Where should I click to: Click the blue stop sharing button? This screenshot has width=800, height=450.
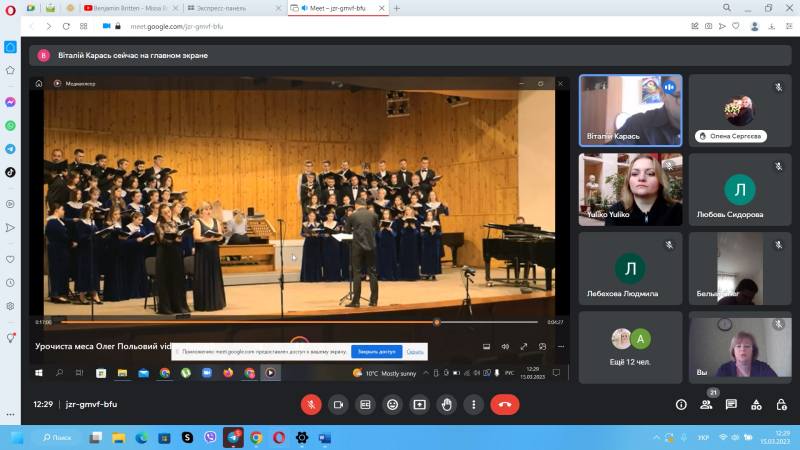[x=377, y=352]
